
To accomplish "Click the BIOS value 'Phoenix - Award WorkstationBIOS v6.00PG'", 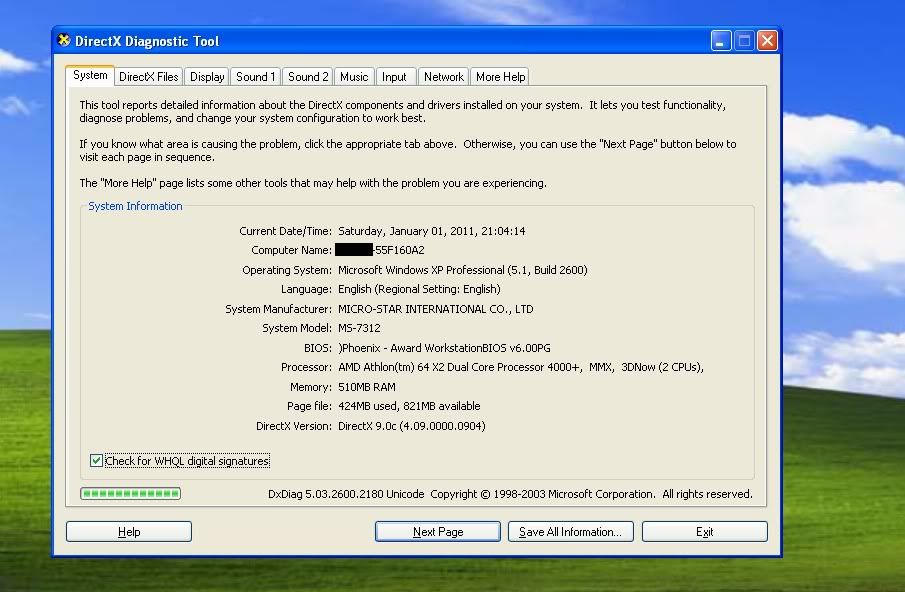I will pyautogui.click(x=444, y=348).
